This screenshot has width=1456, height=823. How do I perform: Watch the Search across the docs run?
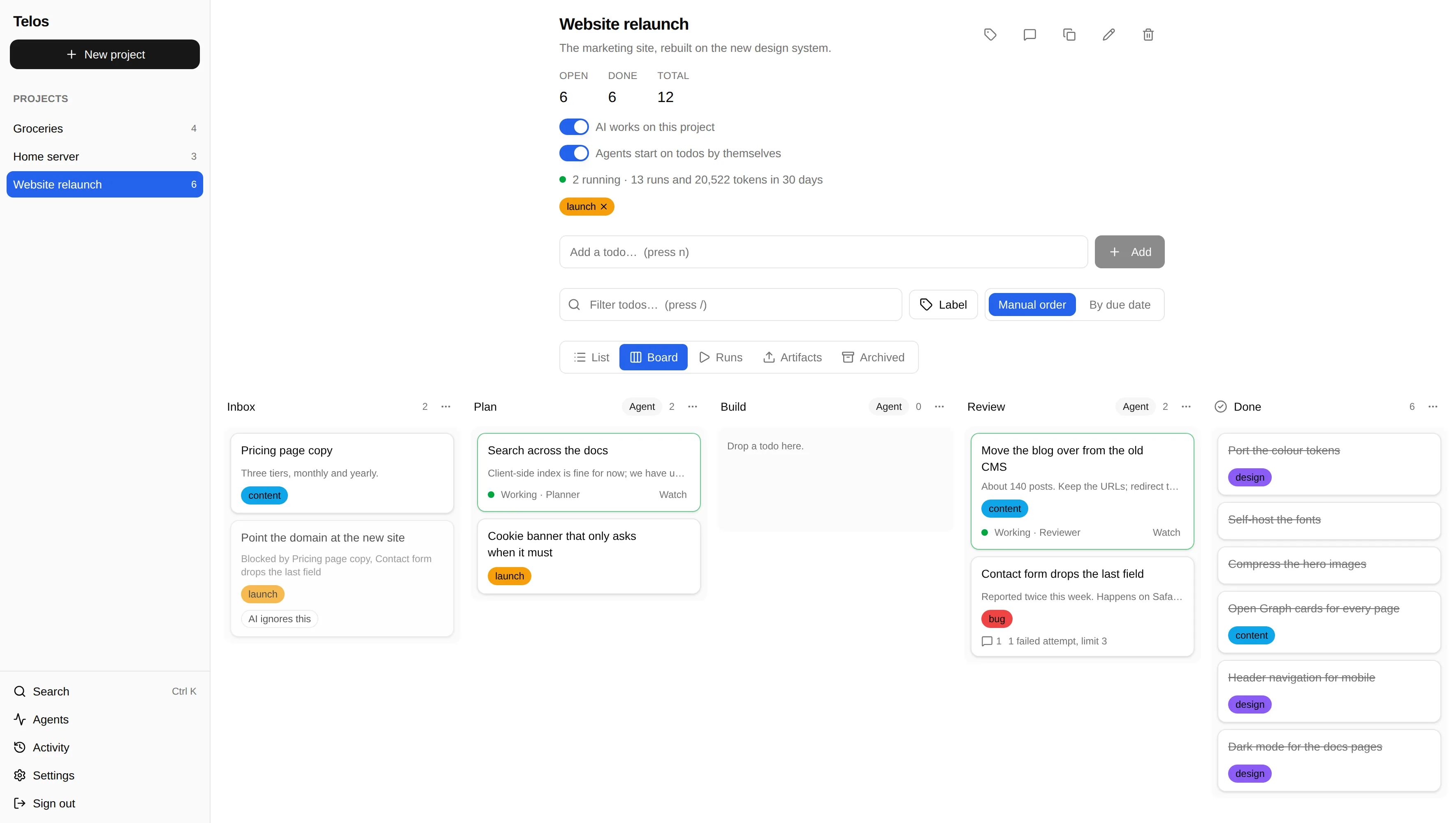[x=672, y=494]
